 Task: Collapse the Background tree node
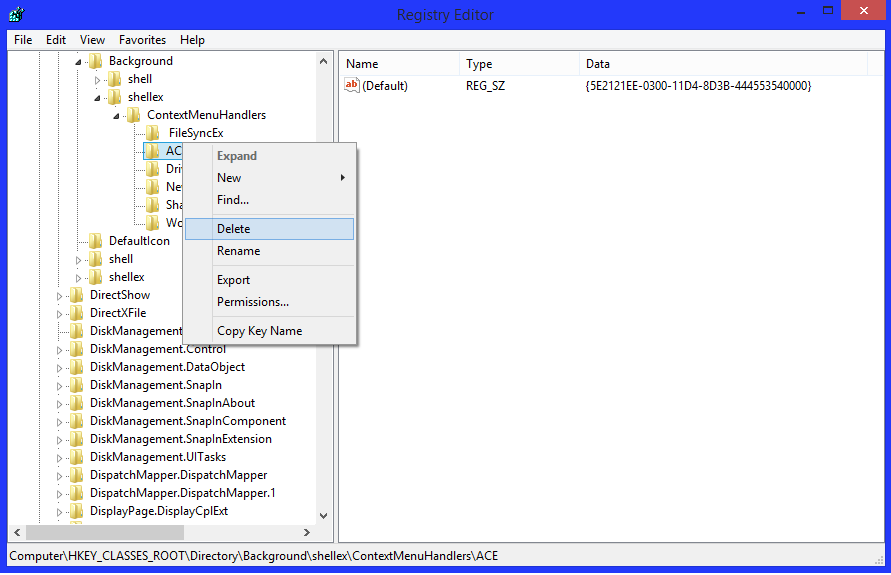[79, 62]
